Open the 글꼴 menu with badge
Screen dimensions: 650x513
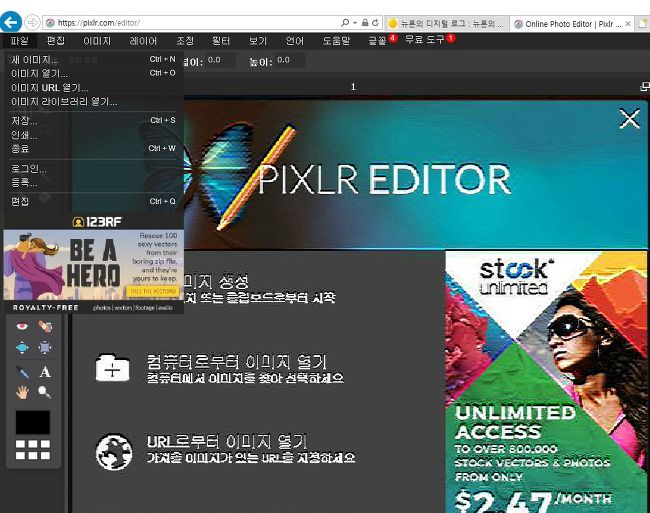coord(377,41)
